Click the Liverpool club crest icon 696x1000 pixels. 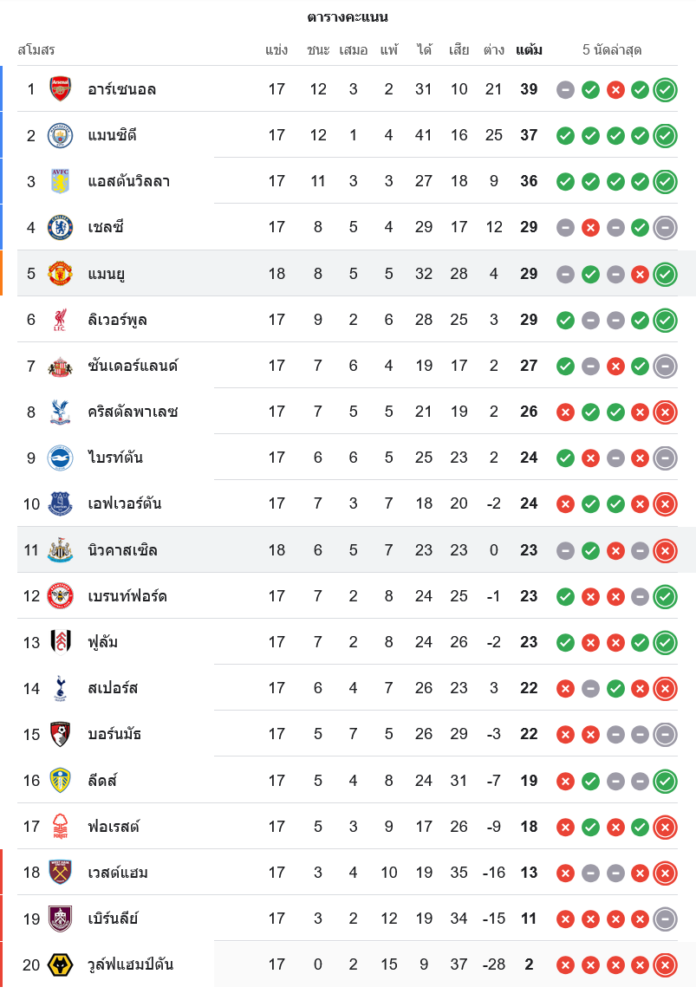61,320
